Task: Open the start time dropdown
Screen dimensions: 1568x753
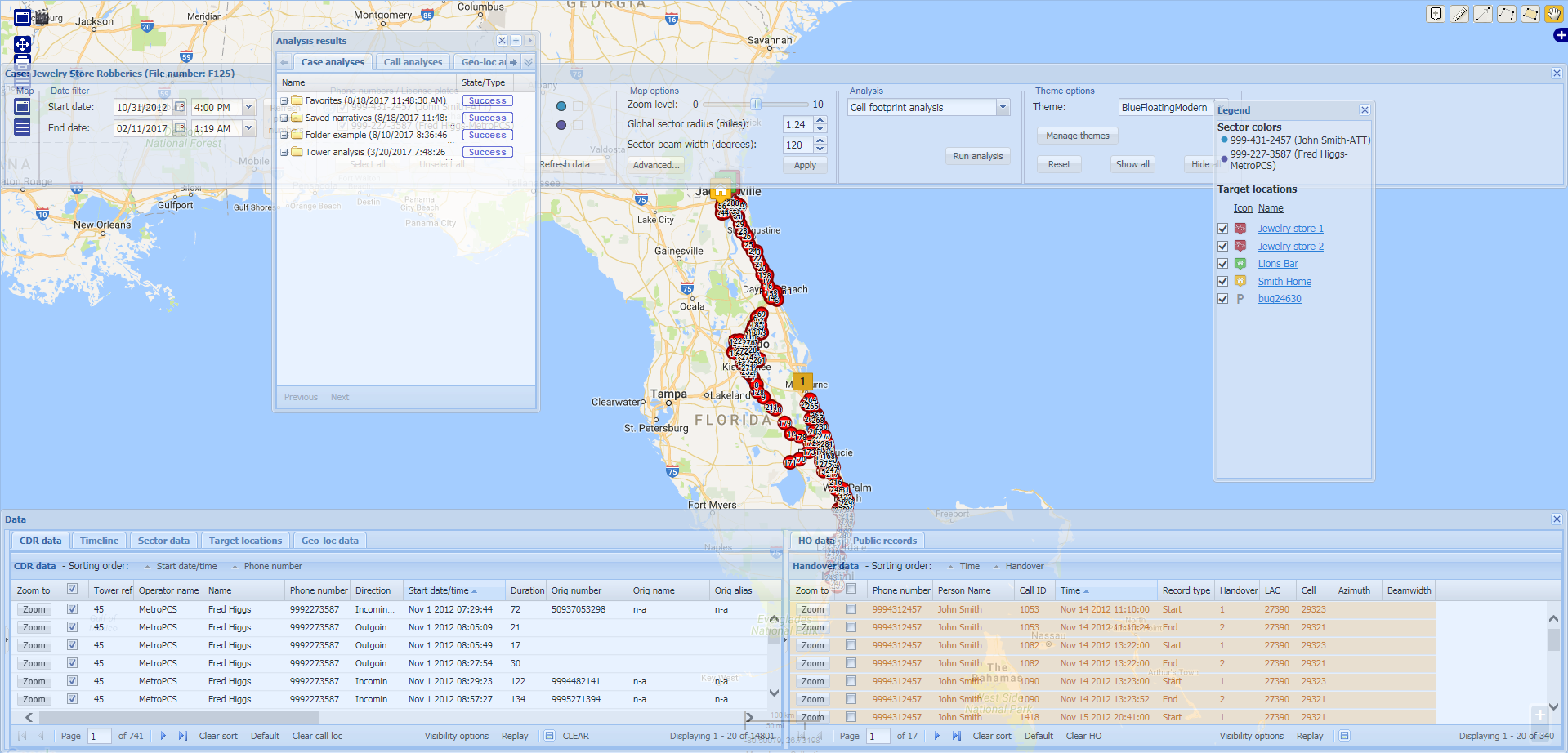Action: point(248,107)
